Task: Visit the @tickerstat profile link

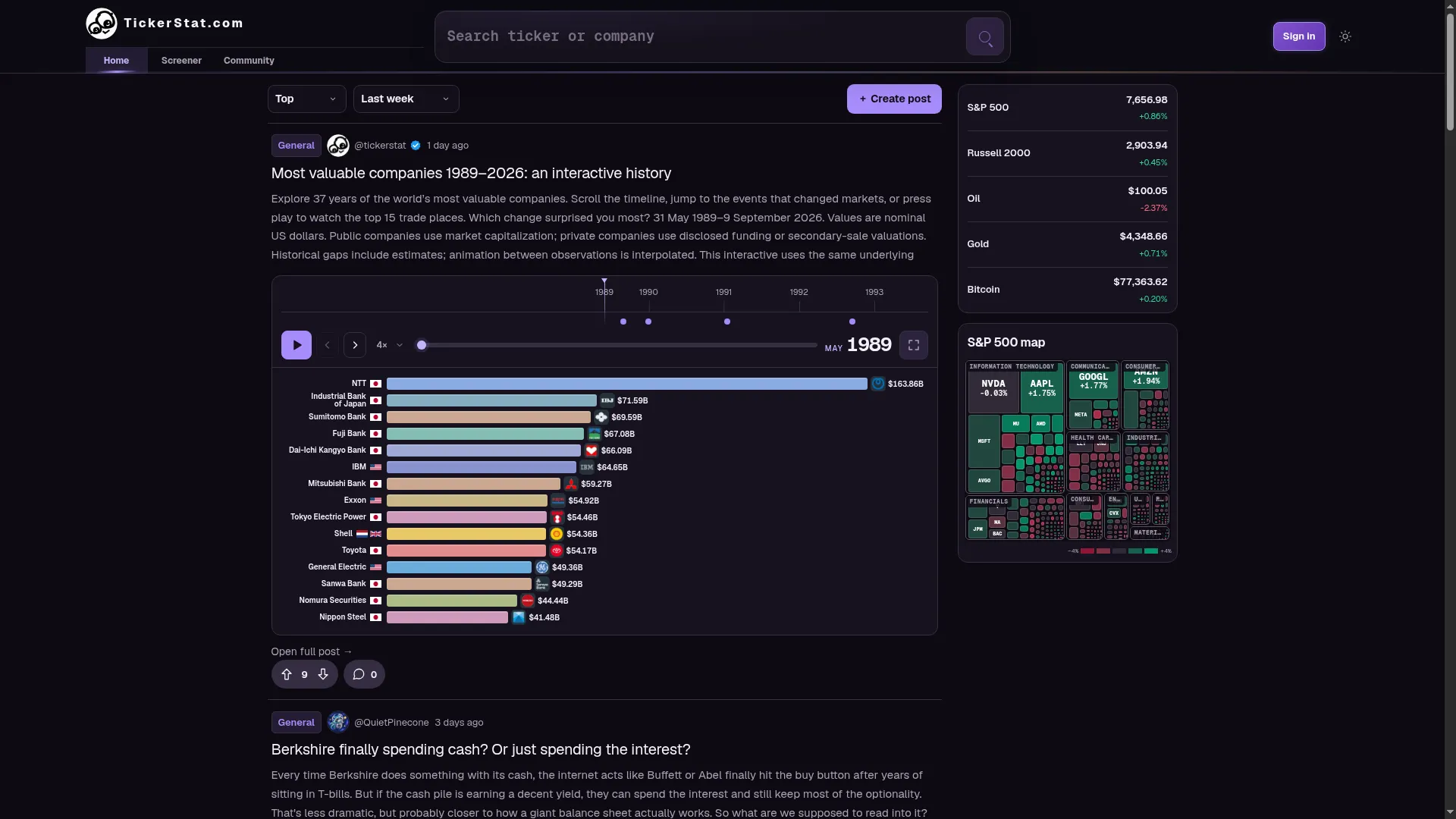Action: (x=380, y=146)
